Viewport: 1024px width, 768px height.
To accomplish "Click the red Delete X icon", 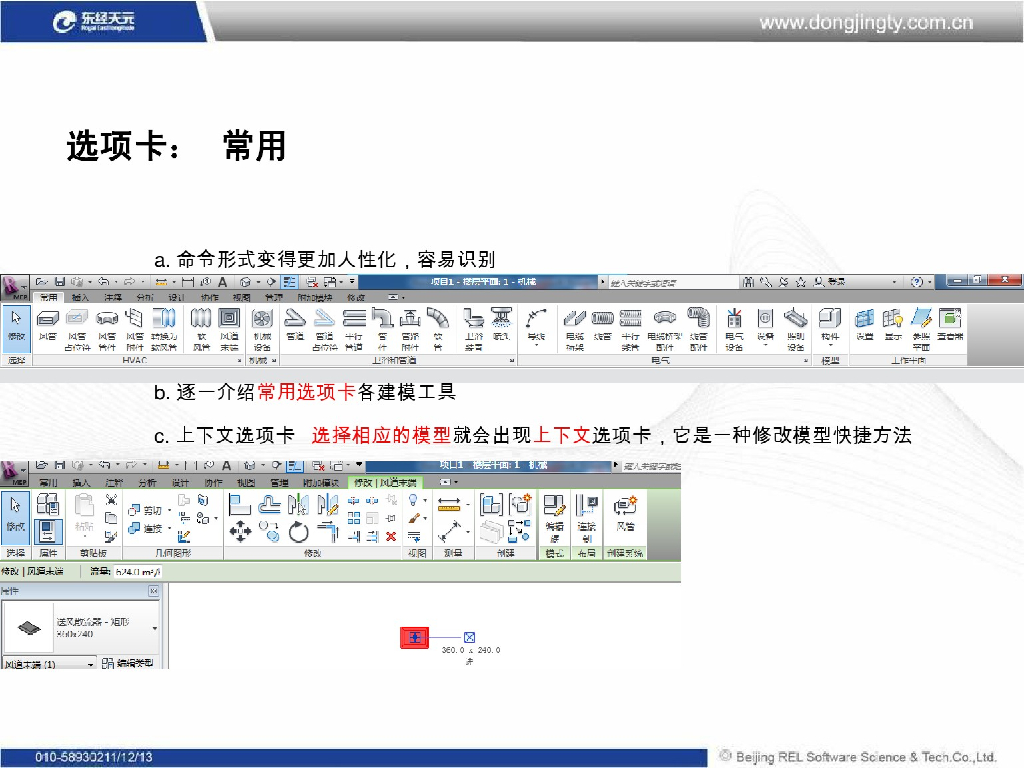I will click(391, 536).
